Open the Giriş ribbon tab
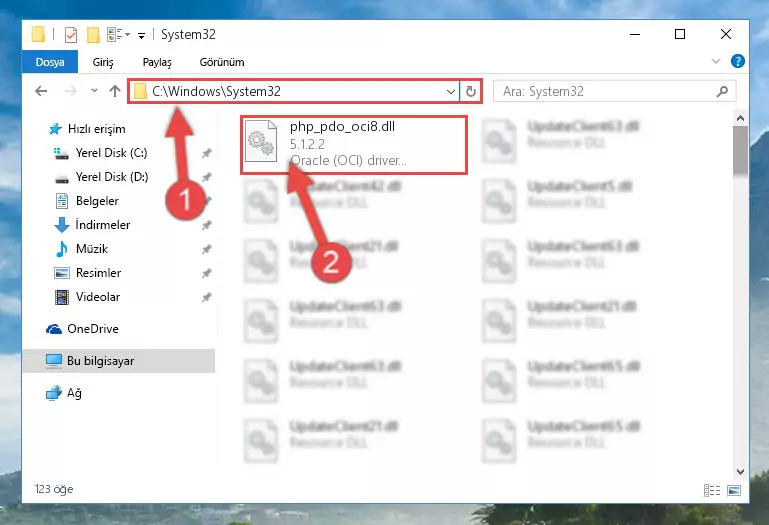 103,62
